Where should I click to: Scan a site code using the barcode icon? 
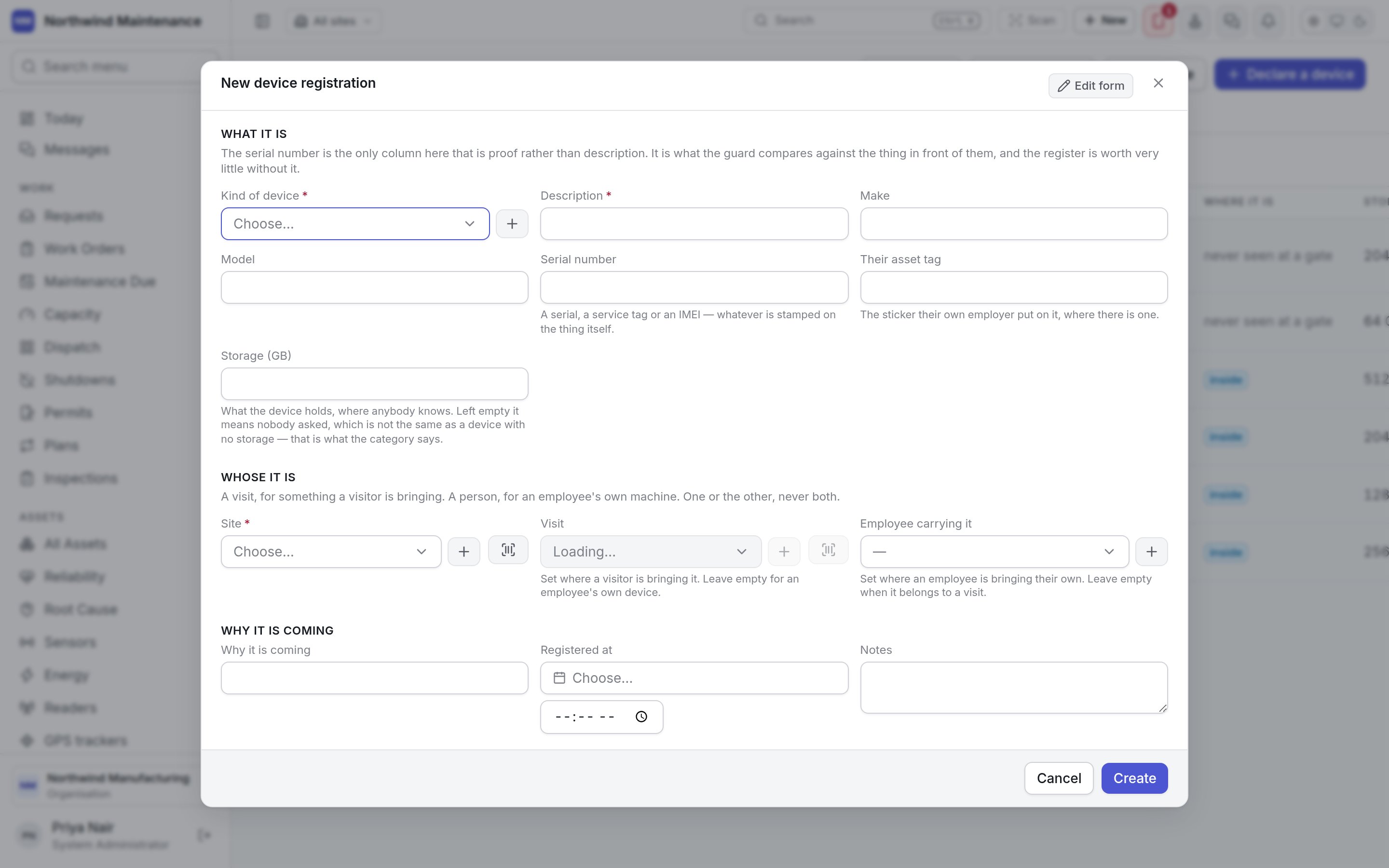[508, 550]
